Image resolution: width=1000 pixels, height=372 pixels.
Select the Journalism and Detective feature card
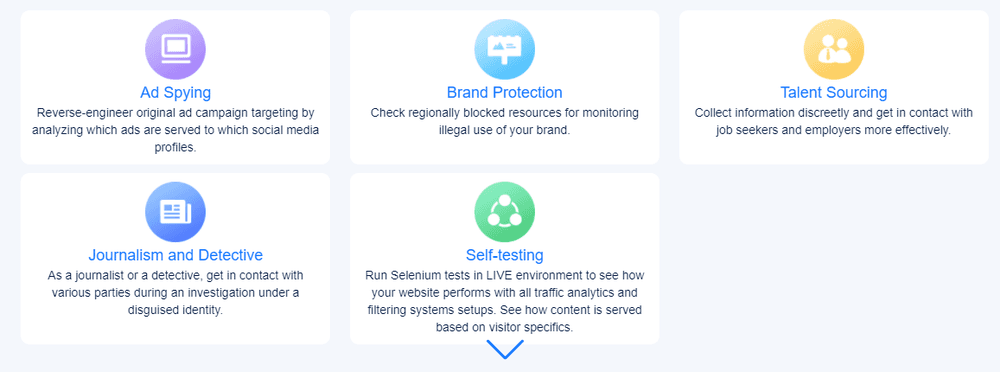click(175, 258)
